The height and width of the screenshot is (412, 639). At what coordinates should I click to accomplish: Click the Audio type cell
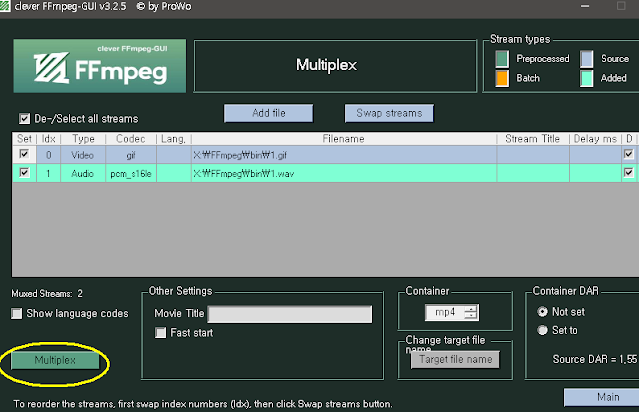[x=83, y=173]
